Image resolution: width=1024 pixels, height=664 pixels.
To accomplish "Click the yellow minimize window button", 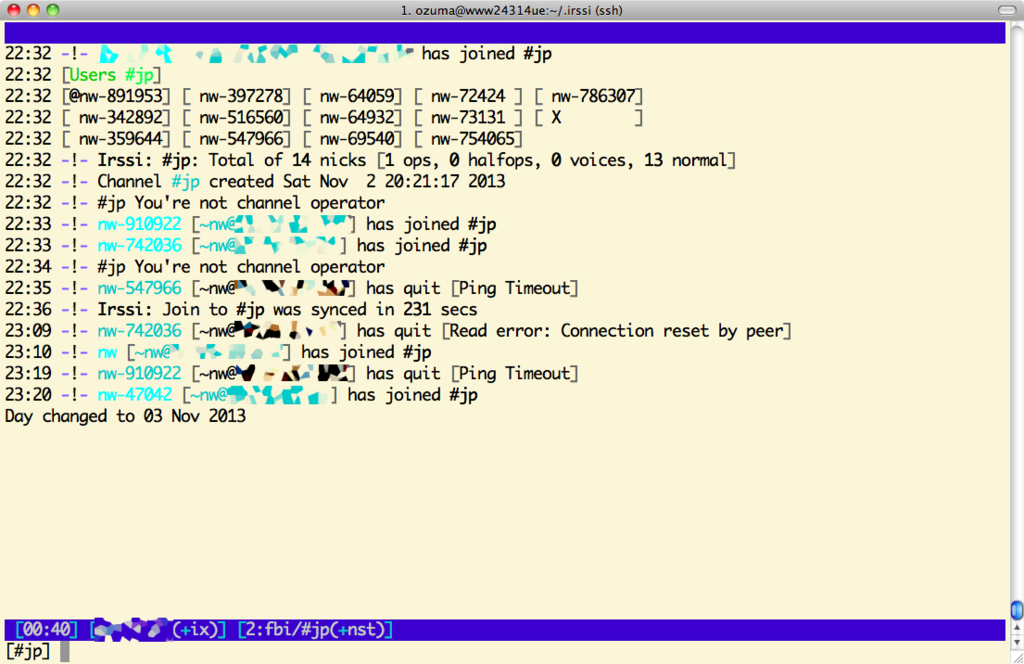I will (x=33, y=10).
